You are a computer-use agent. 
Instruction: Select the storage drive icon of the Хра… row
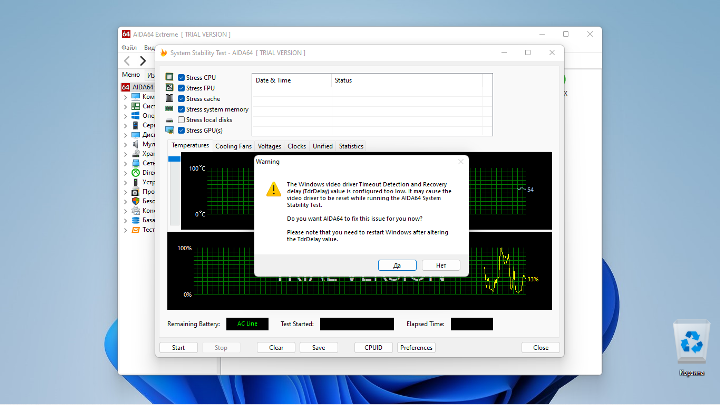pyautogui.click(x=135, y=153)
